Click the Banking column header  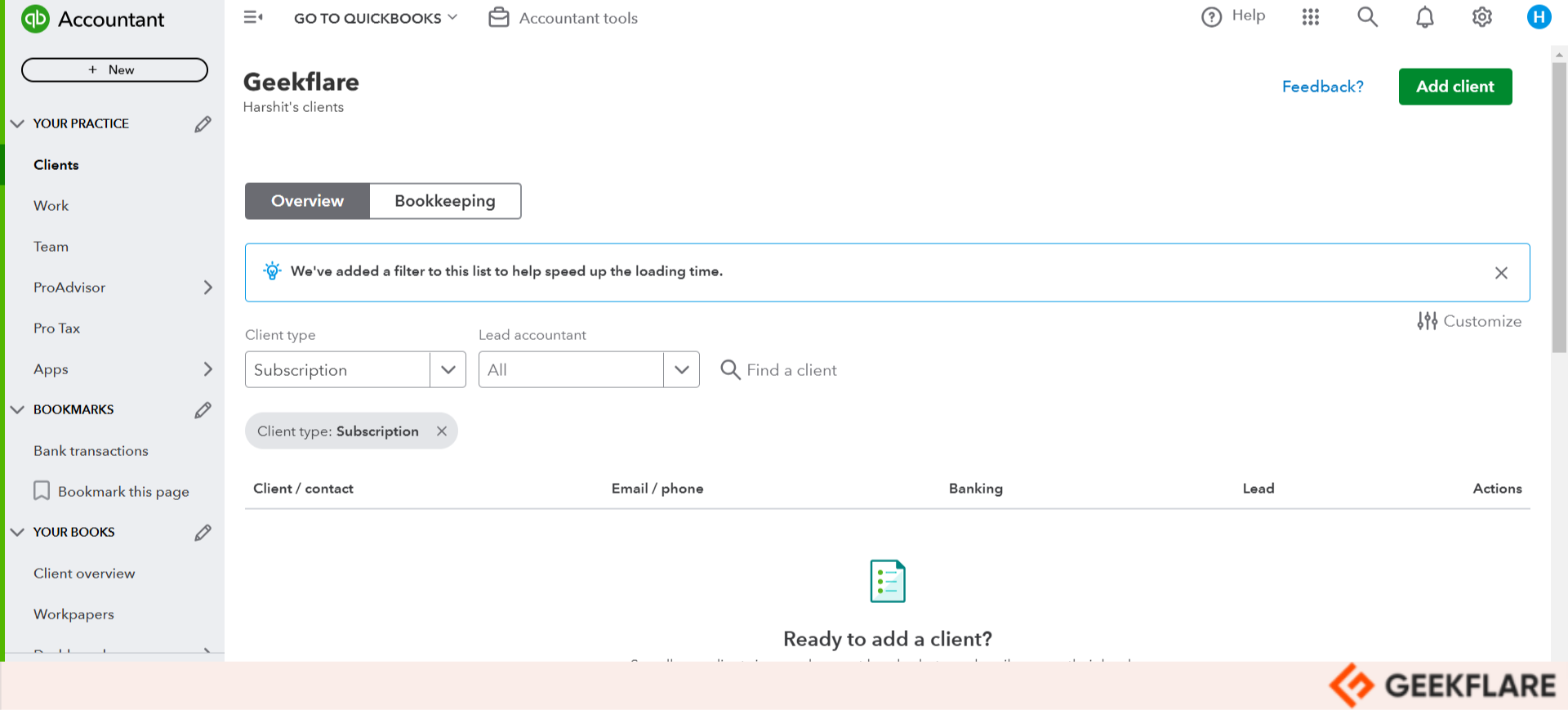coord(976,489)
